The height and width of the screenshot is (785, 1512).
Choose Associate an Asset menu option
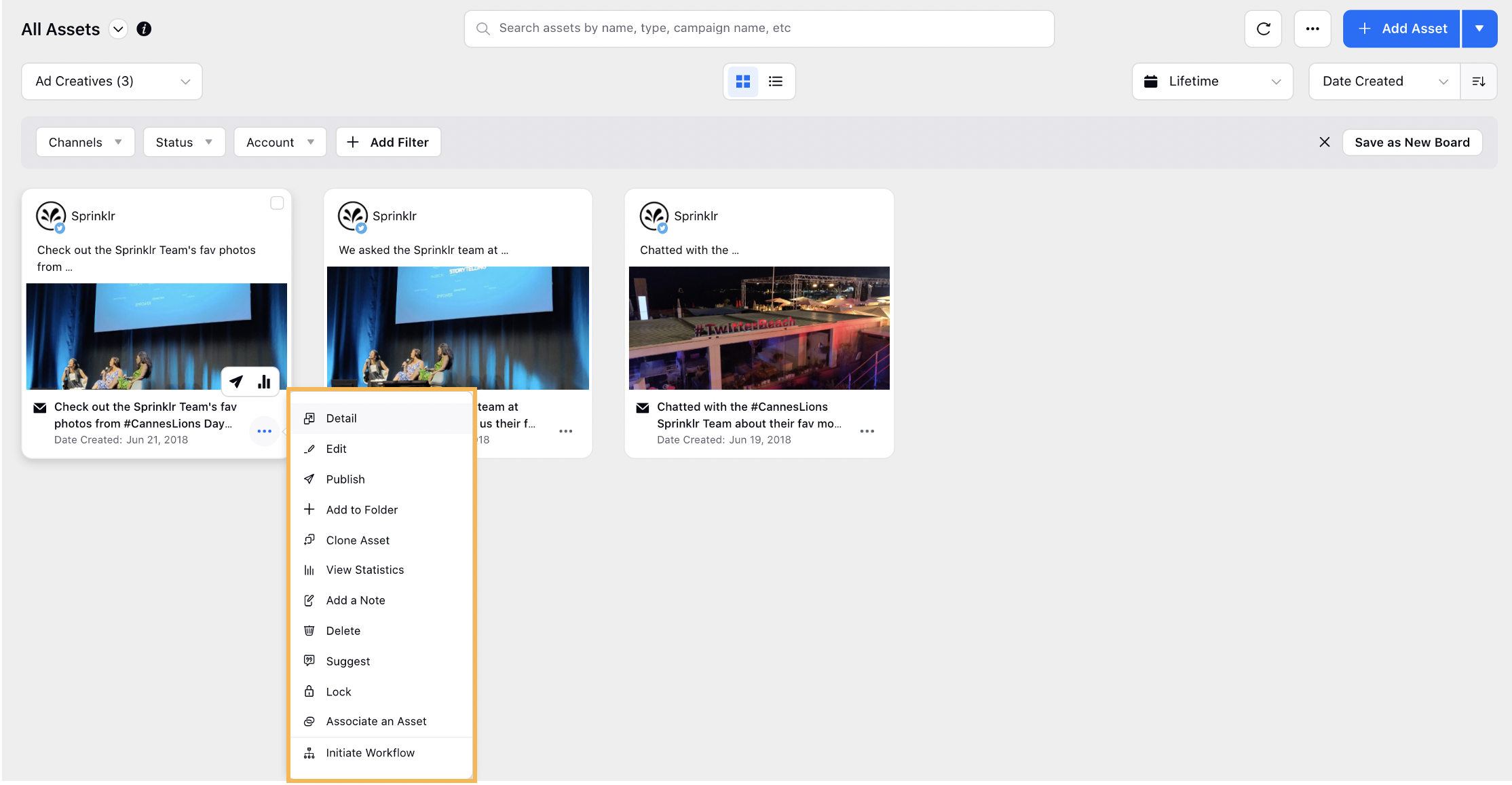381,721
